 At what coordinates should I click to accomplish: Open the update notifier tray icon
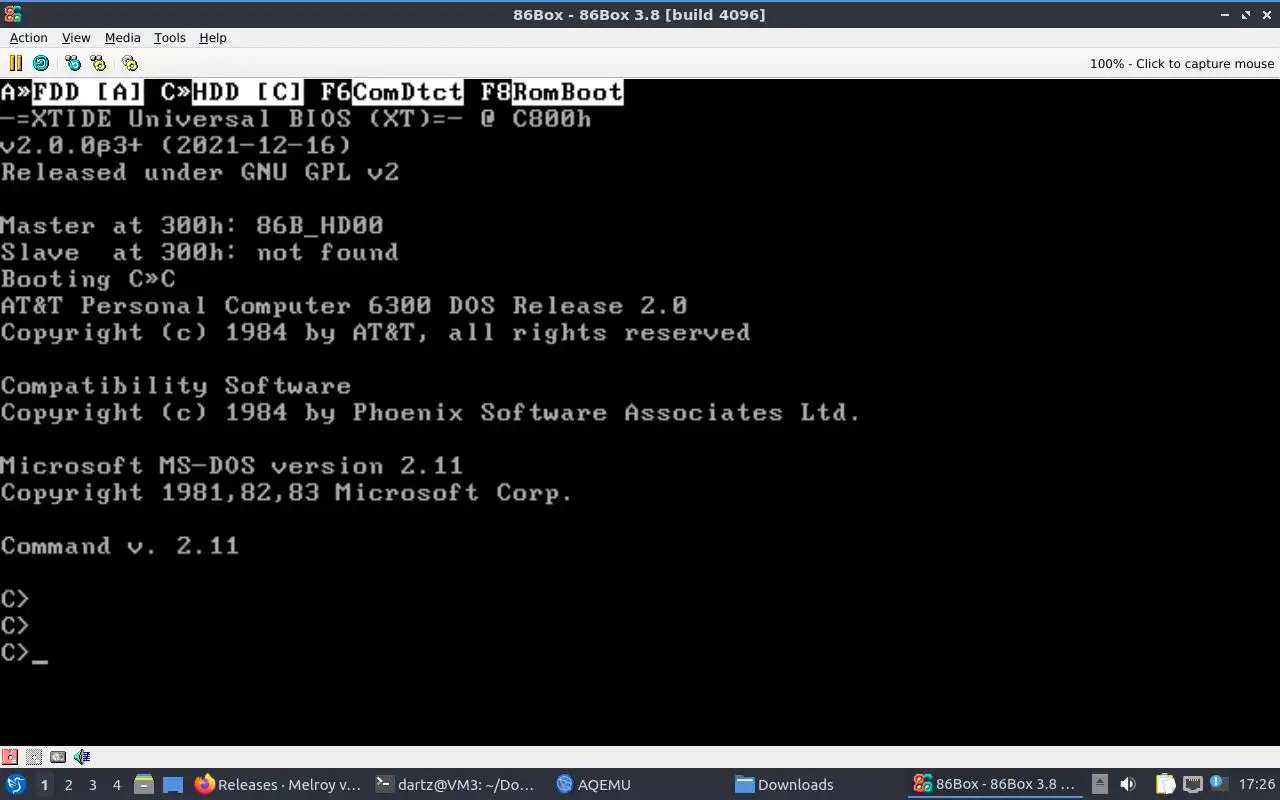coord(1218,784)
